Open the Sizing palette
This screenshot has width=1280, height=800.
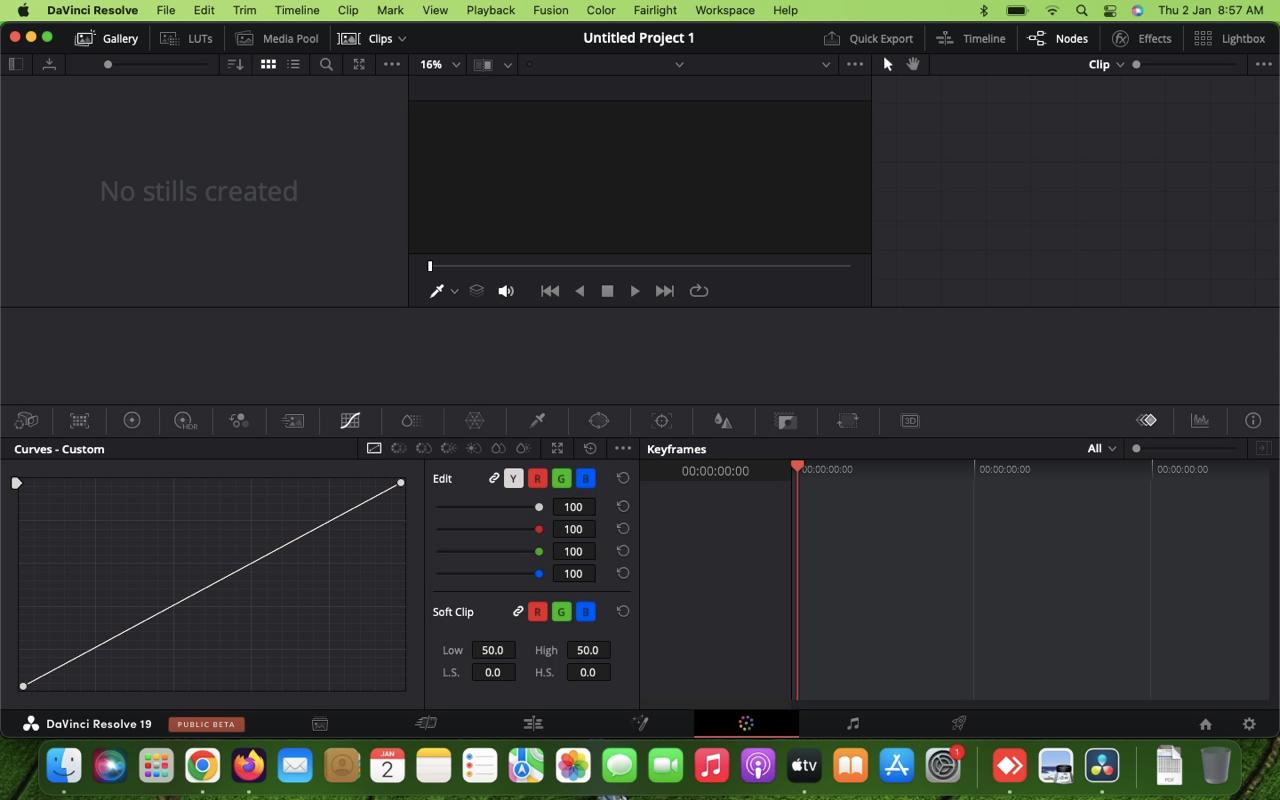[x=848, y=421]
